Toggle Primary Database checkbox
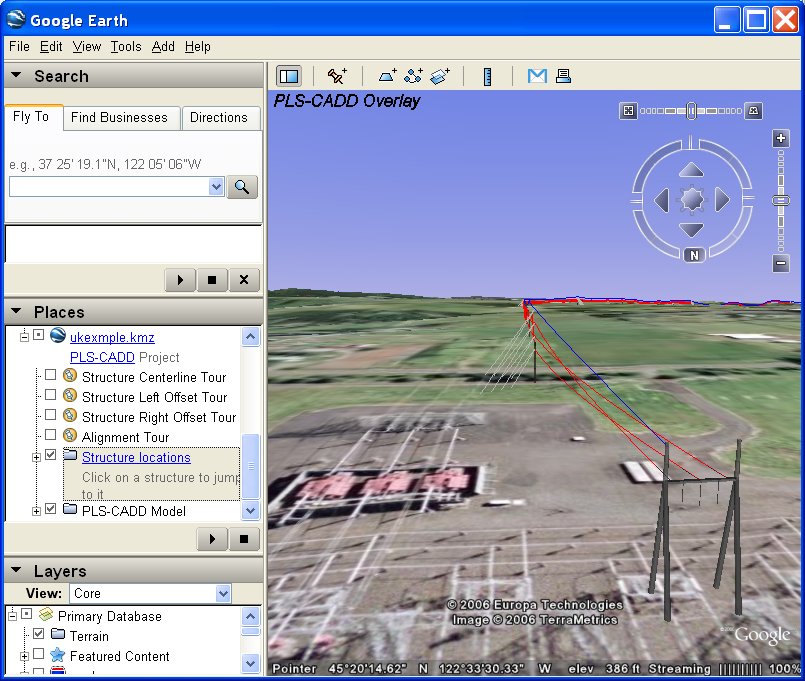 point(27,614)
